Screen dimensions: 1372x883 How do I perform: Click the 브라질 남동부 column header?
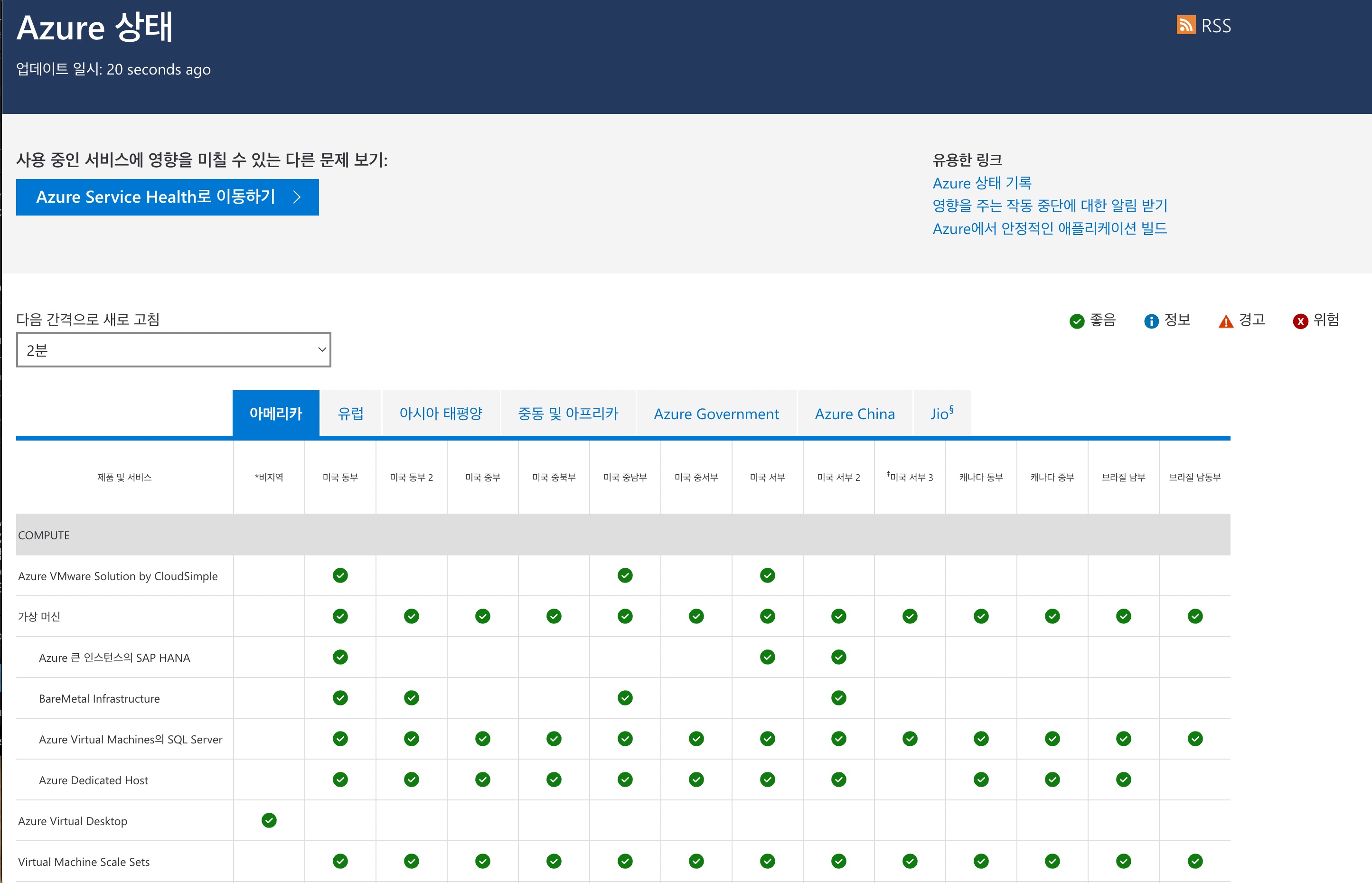point(1195,477)
